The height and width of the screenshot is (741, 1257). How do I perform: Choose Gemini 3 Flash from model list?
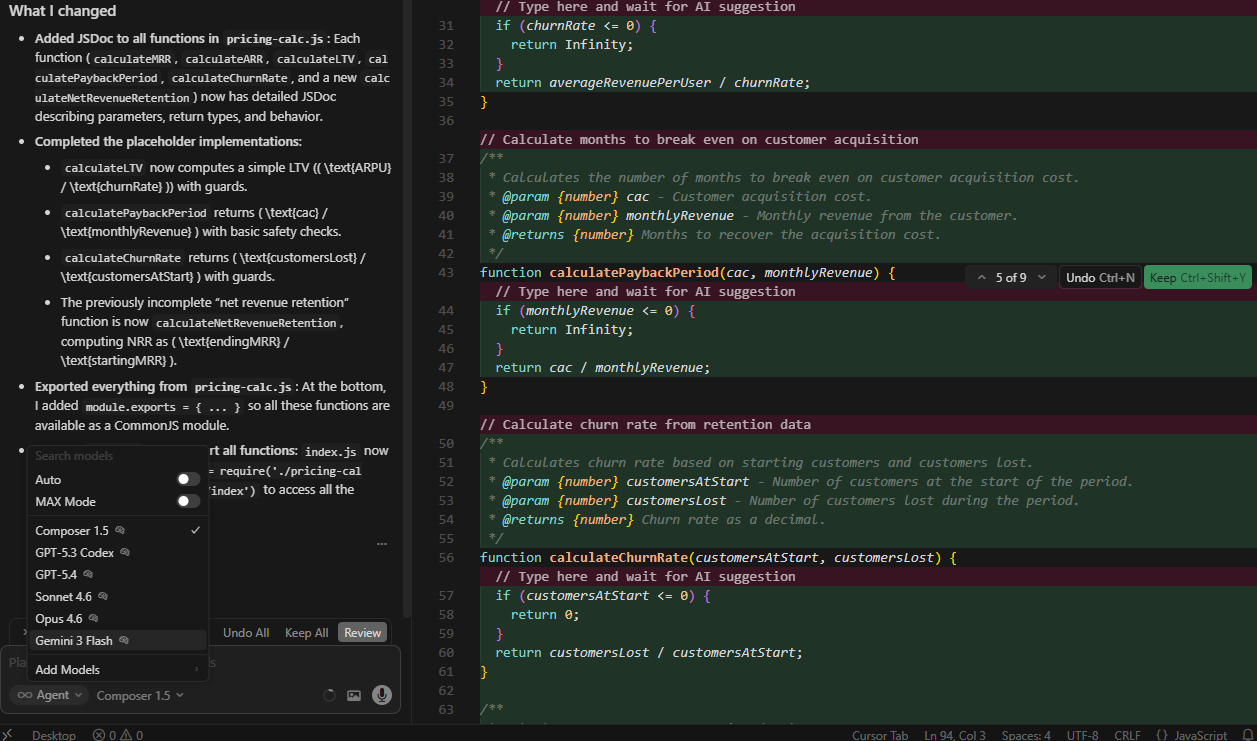[x=74, y=640]
